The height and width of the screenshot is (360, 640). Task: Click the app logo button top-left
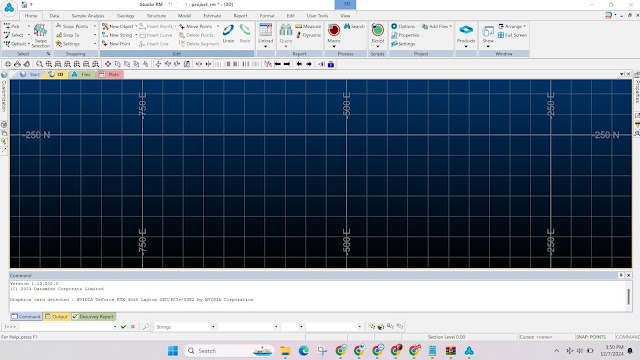9,7
